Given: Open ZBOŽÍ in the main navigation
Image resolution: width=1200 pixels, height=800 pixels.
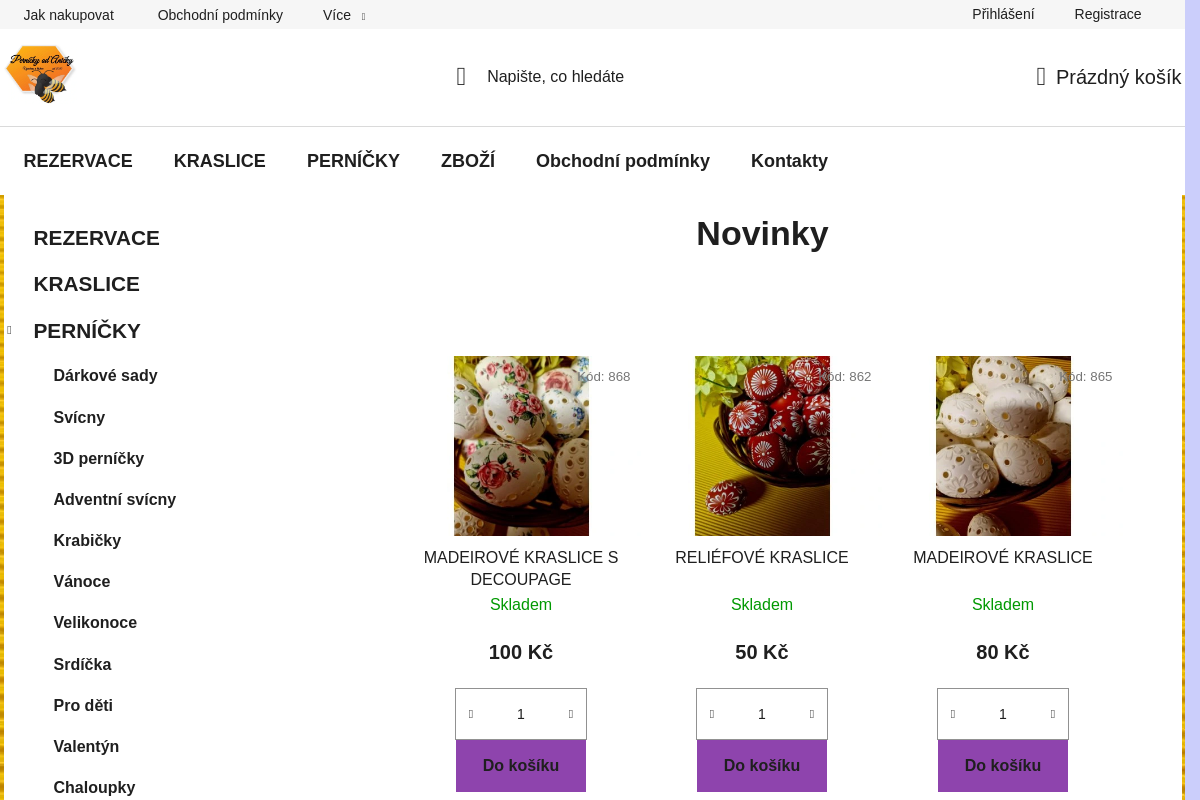Looking at the screenshot, I should [467, 161].
